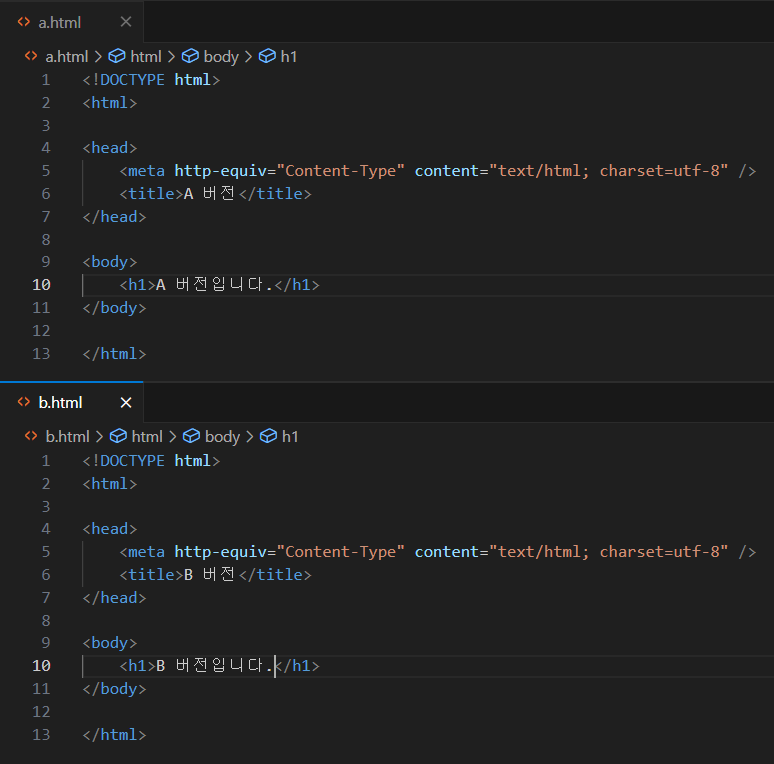The width and height of the screenshot is (774, 764).
Task: Click html symbol icon in b.html breadcrumb
Action: (x=118, y=437)
